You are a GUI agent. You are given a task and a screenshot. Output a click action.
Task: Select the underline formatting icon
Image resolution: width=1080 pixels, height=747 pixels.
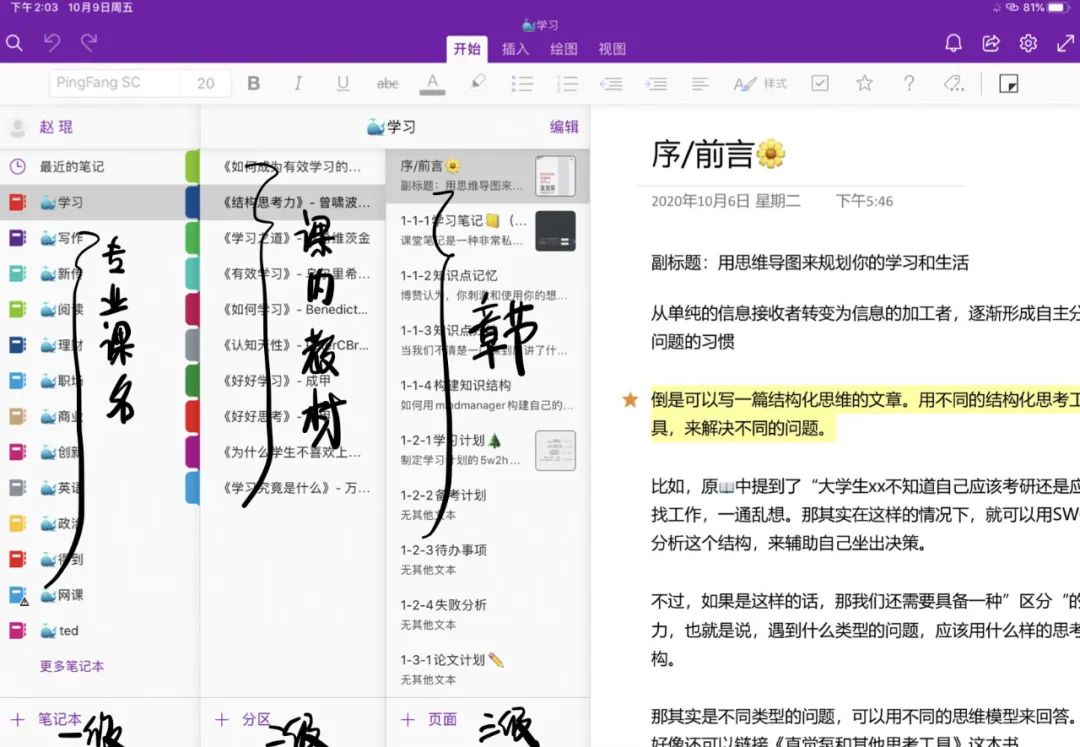coord(343,83)
